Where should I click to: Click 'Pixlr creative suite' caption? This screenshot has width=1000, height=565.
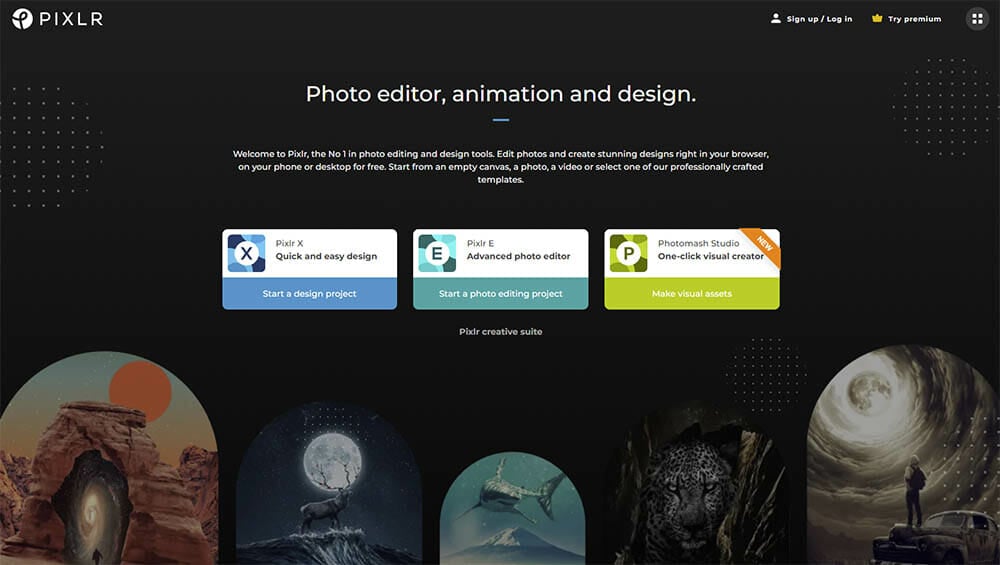501,332
